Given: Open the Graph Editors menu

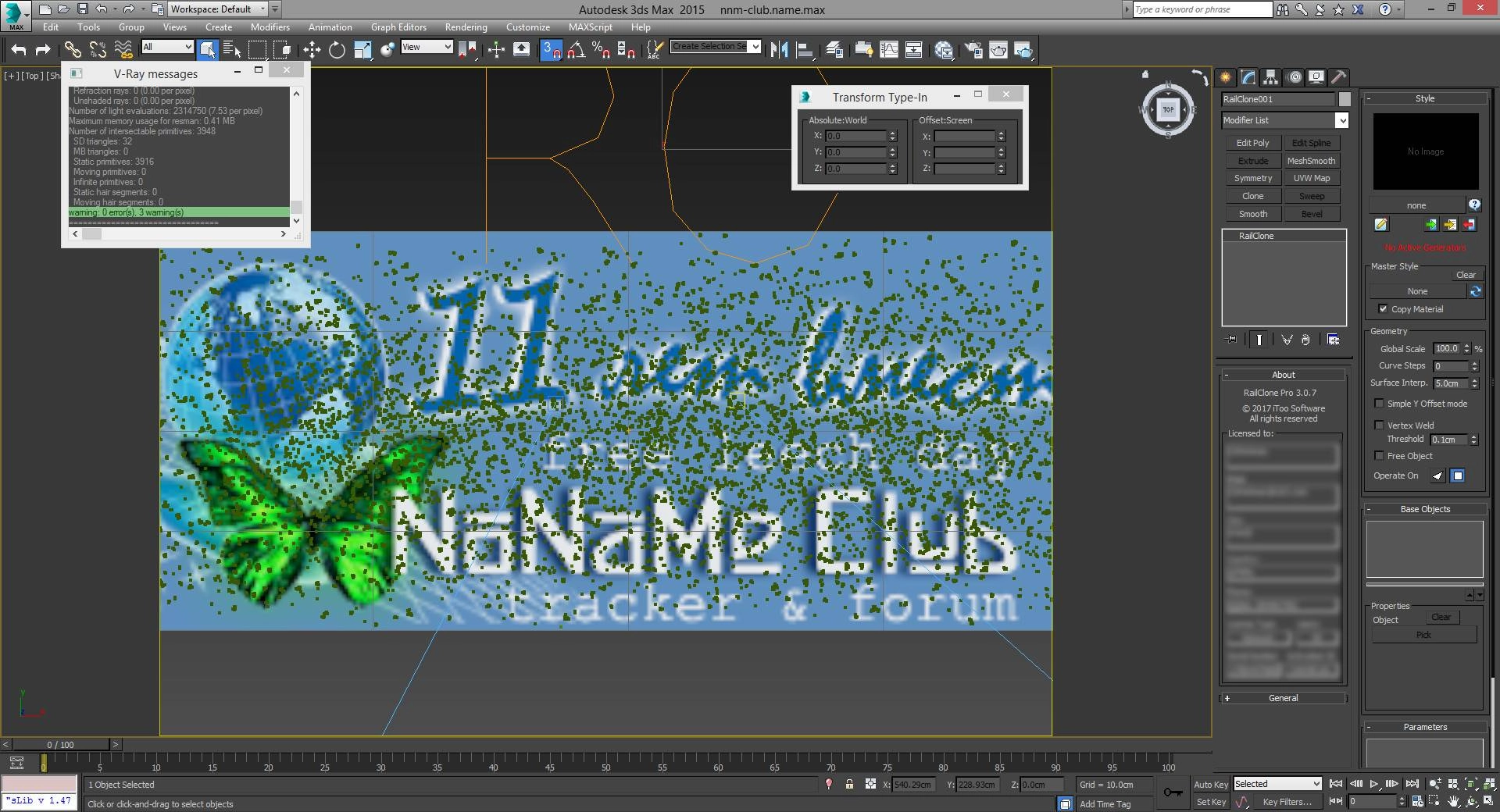Looking at the screenshot, I should coord(398,27).
